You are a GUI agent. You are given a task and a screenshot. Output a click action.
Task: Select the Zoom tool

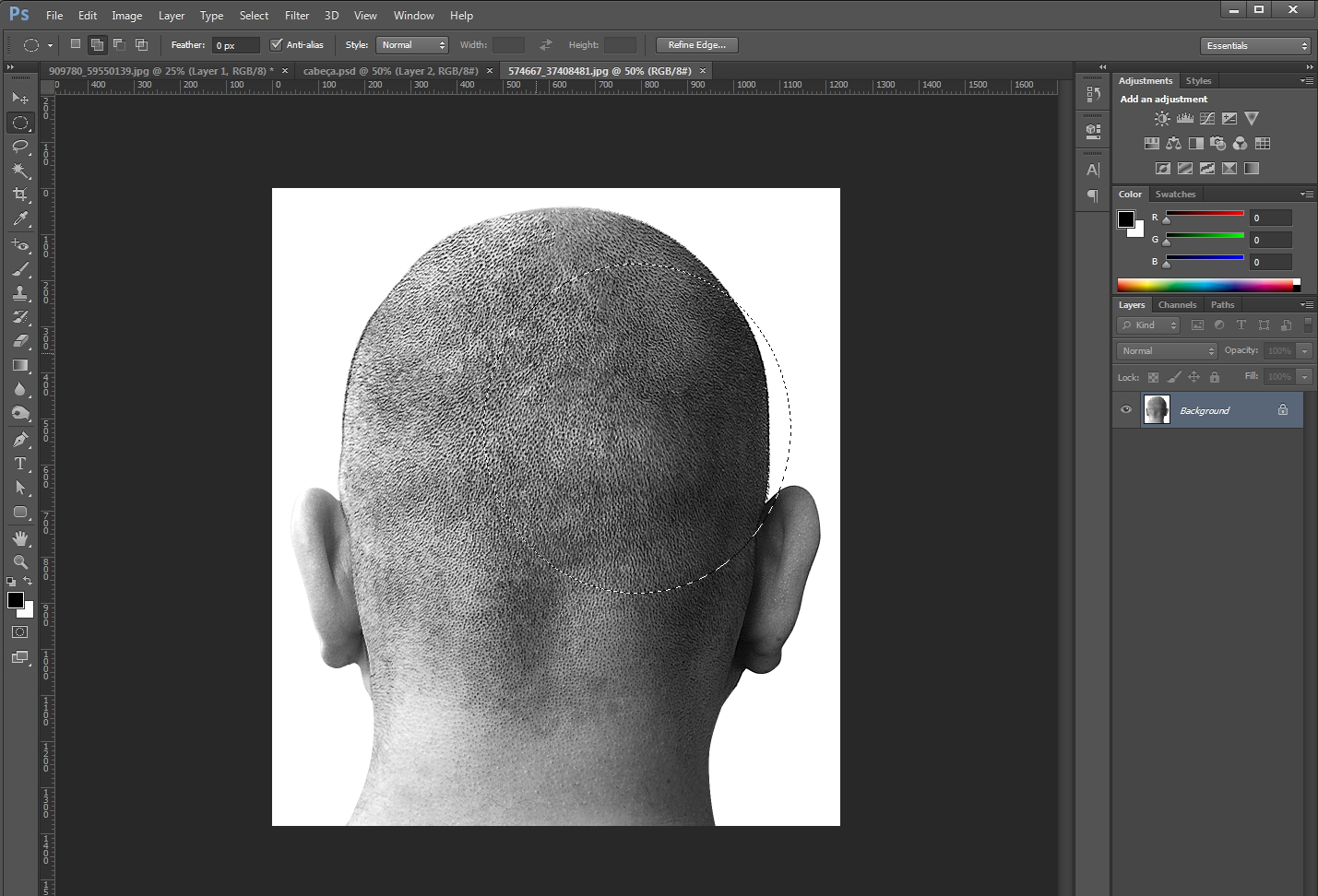pos(20,561)
